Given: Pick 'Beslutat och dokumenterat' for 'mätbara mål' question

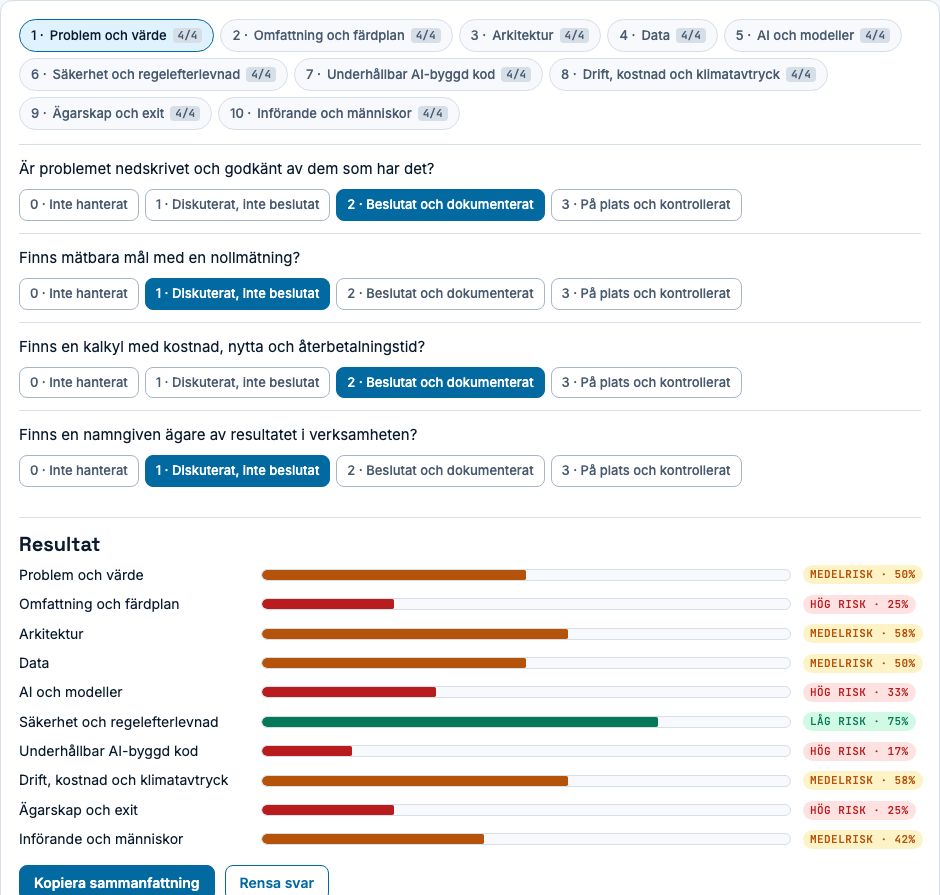Looking at the screenshot, I should click(440, 294).
